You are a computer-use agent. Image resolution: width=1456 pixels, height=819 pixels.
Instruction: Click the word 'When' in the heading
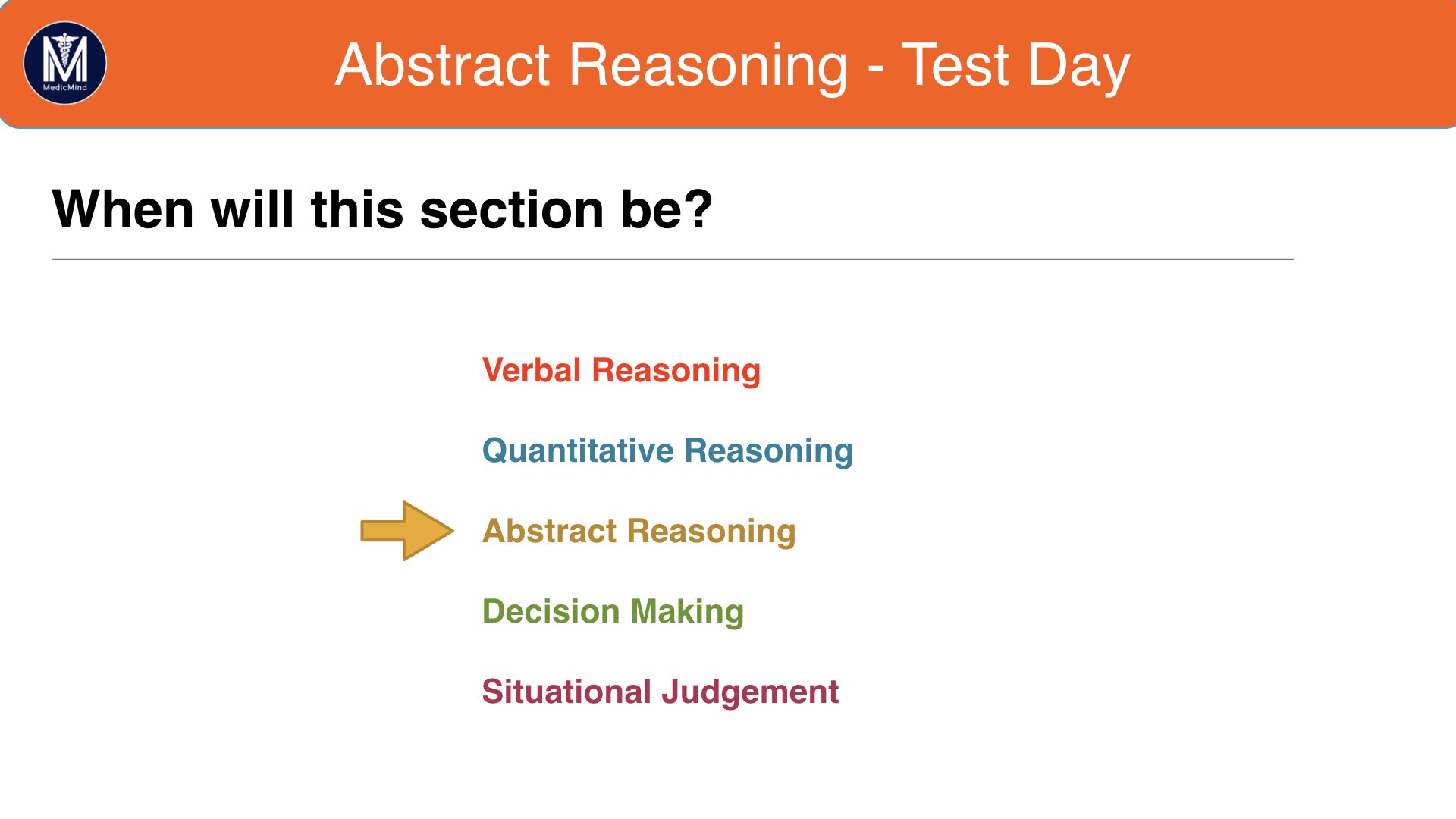[123, 209]
